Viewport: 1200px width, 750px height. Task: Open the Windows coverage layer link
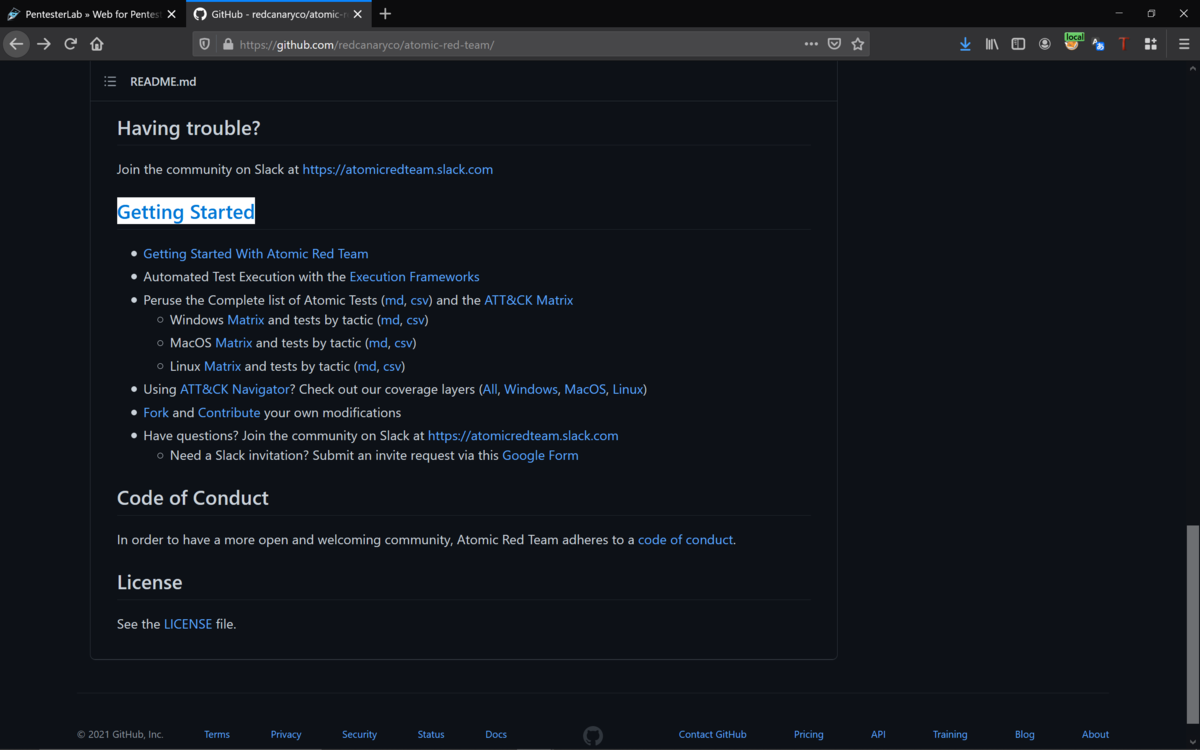click(531, 389)
